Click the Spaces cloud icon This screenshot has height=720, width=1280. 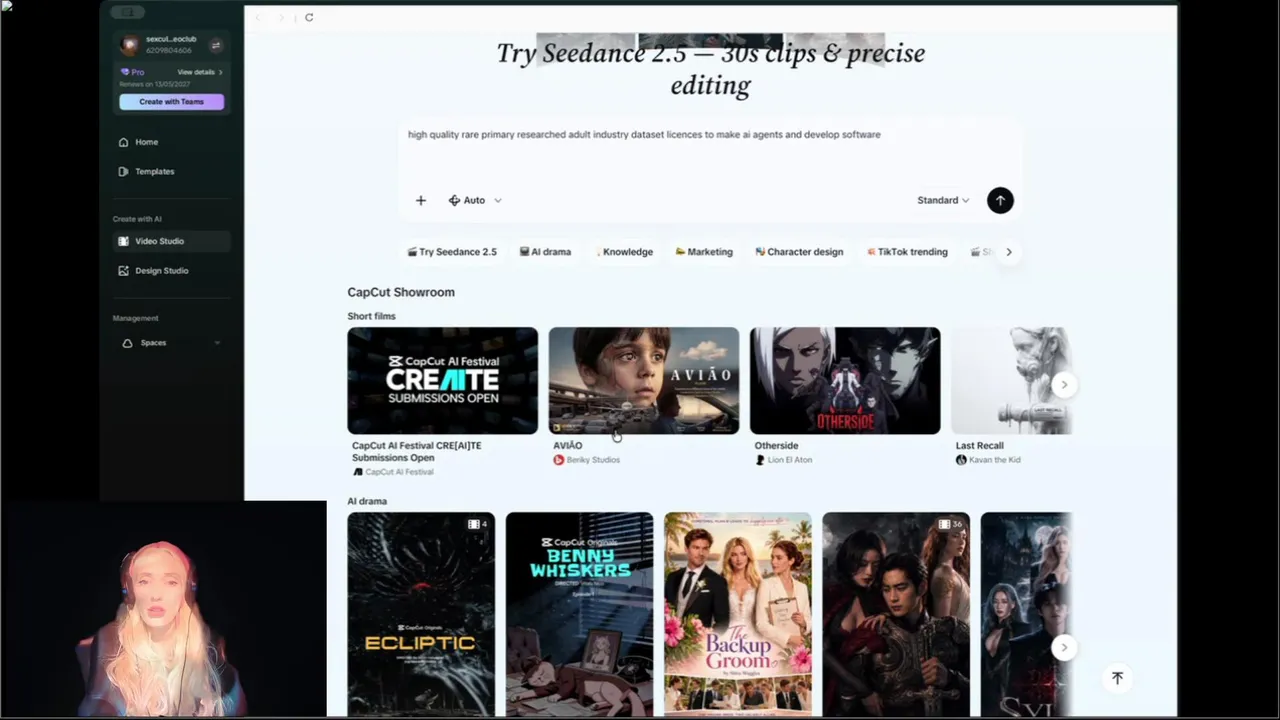(x=127, y=343)
